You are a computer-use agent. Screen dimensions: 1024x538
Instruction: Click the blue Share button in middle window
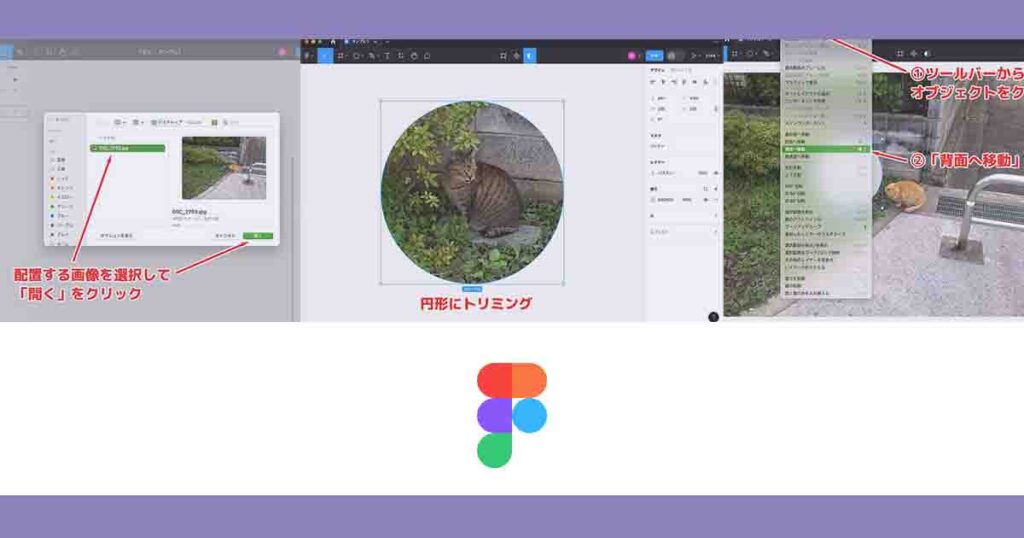coord(654,56)
